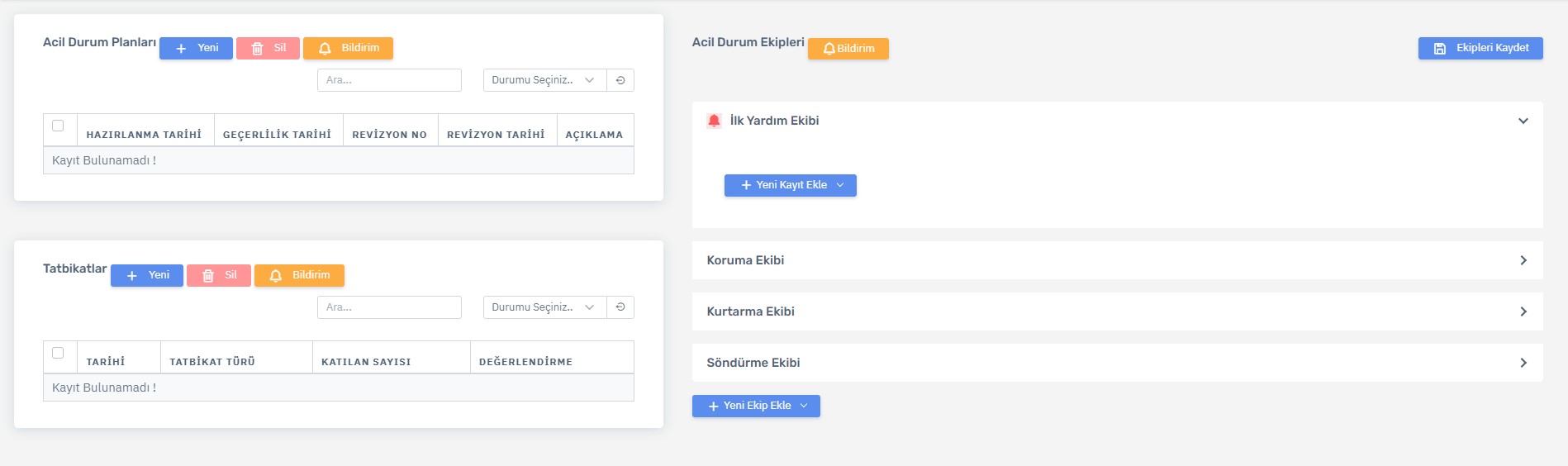
Task: Click reset icon next to Tatbikatlar status filter
Action: pyautogui.click(x=620, y=307)
